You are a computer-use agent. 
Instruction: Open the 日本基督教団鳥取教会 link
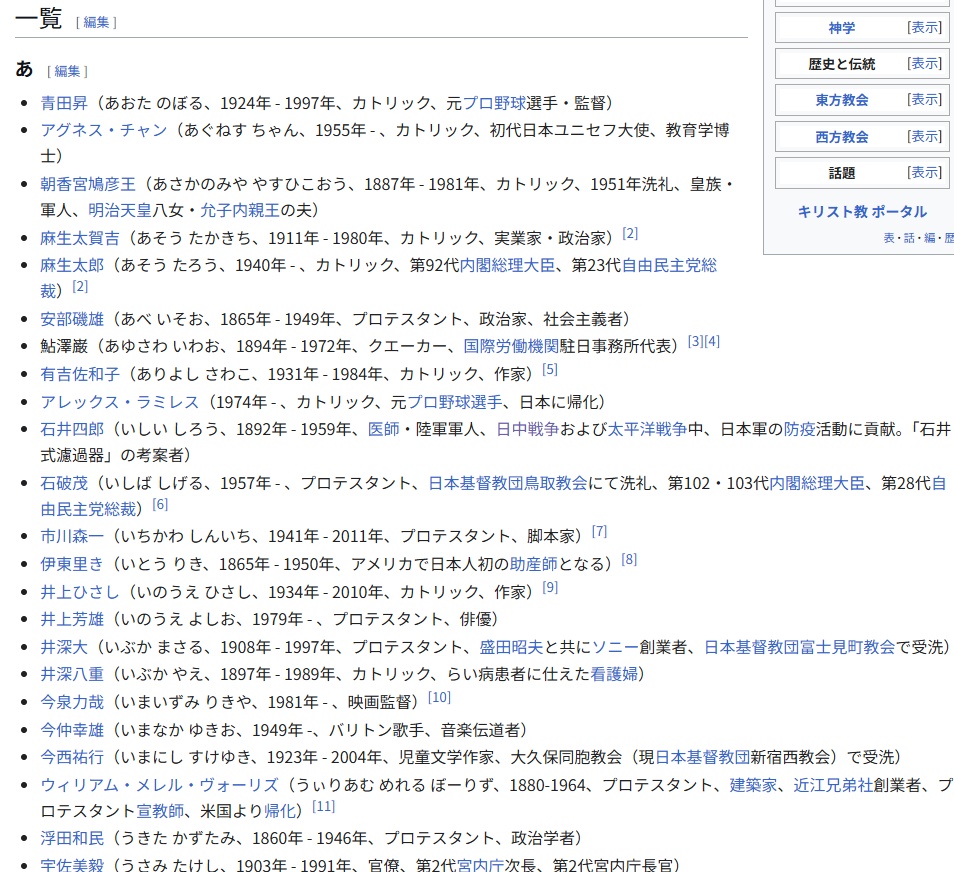[507, 483]
